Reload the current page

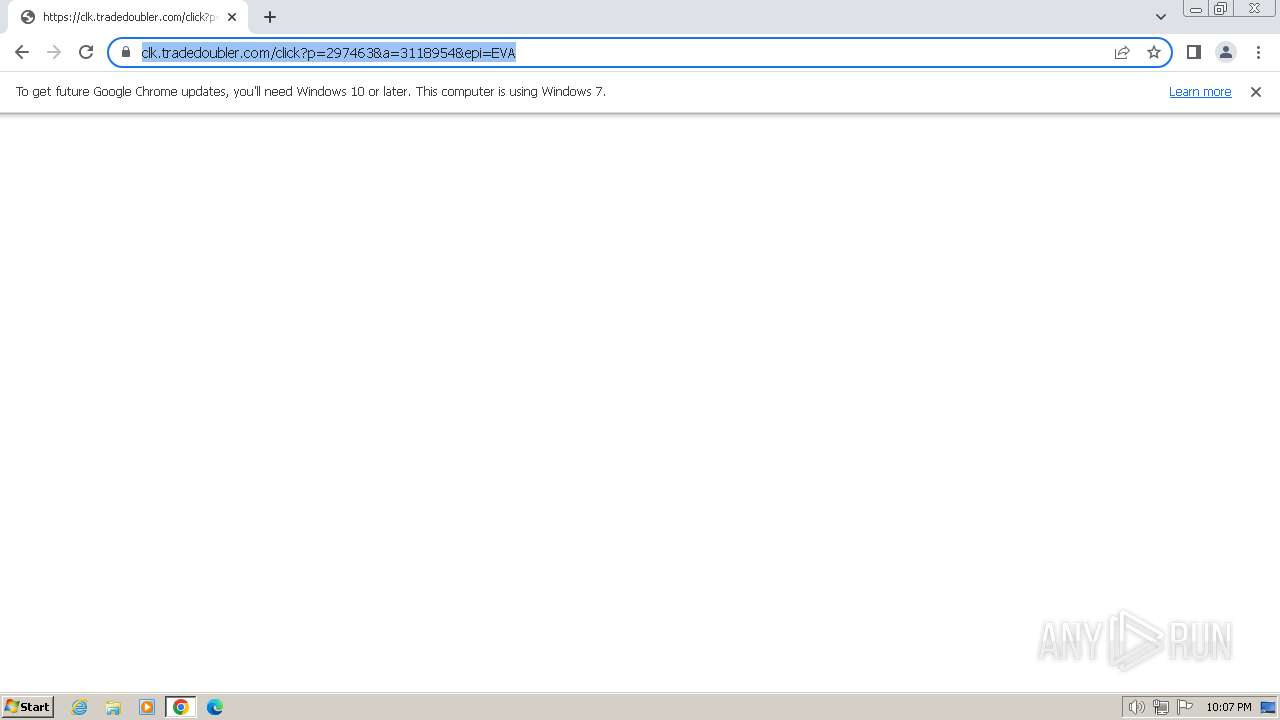pos(86,52)
